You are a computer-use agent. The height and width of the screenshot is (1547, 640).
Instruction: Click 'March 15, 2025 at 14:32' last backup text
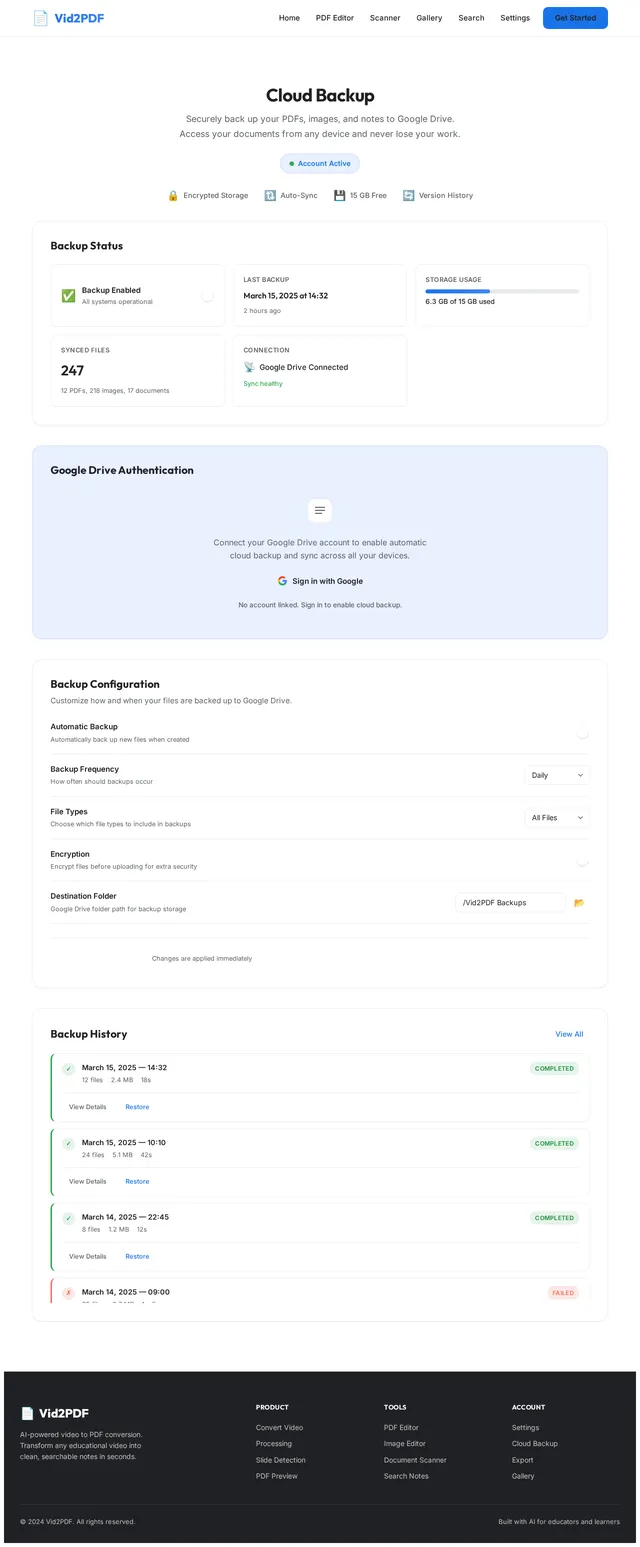286,296
